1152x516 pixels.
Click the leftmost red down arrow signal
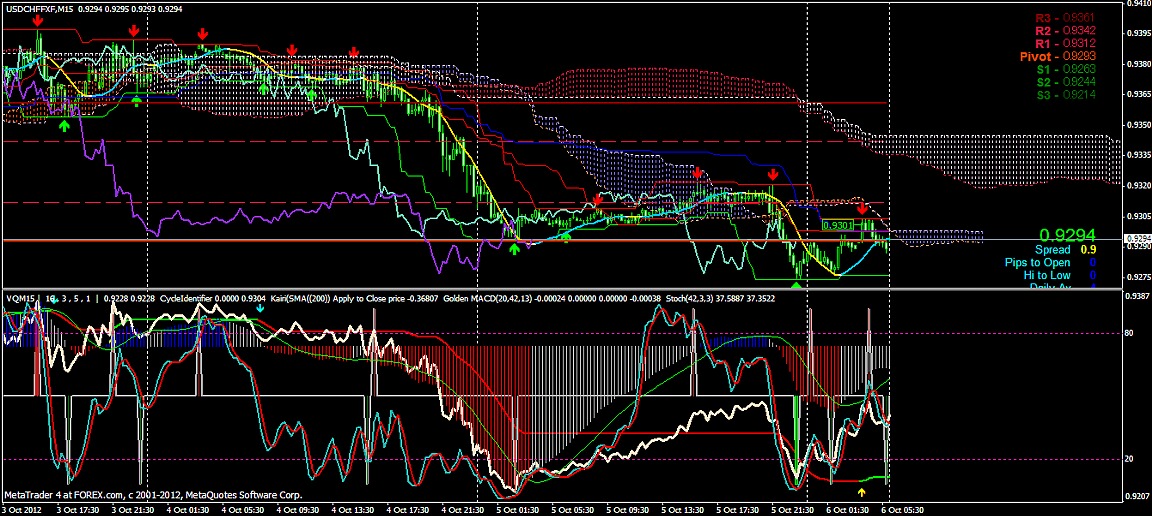click(37, 20)
